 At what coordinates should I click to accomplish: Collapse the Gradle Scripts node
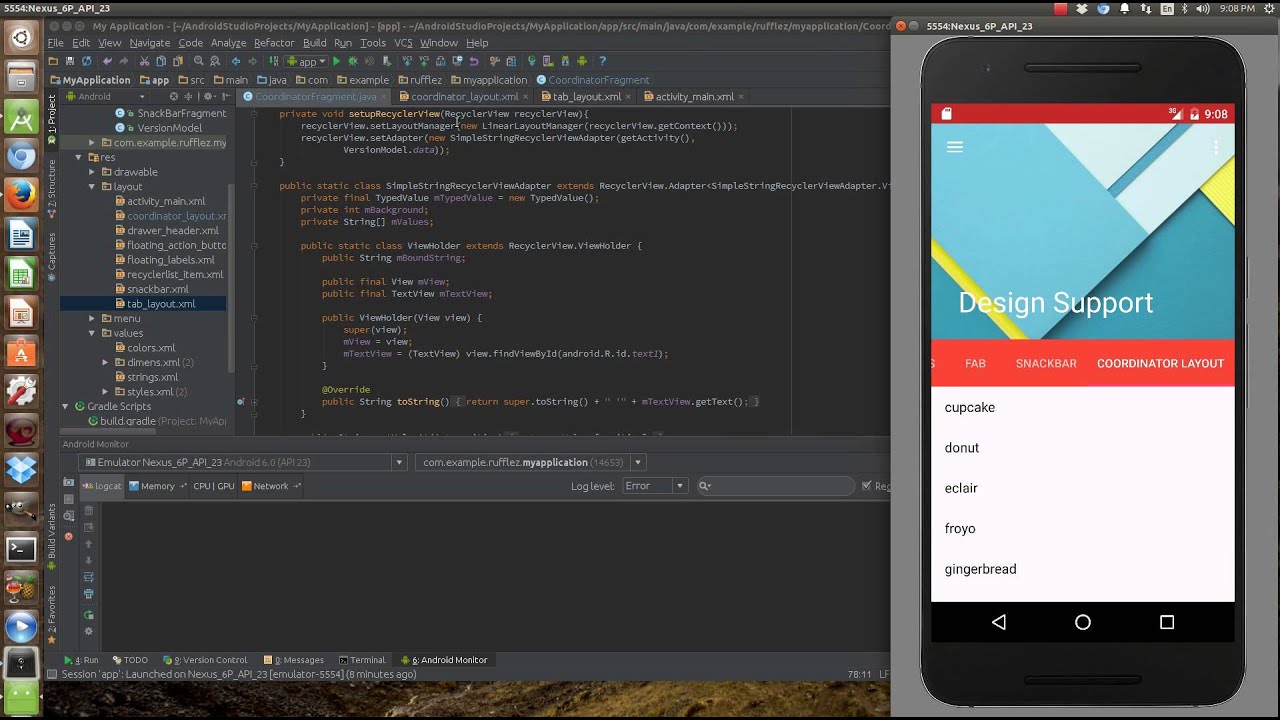(66, 407)
